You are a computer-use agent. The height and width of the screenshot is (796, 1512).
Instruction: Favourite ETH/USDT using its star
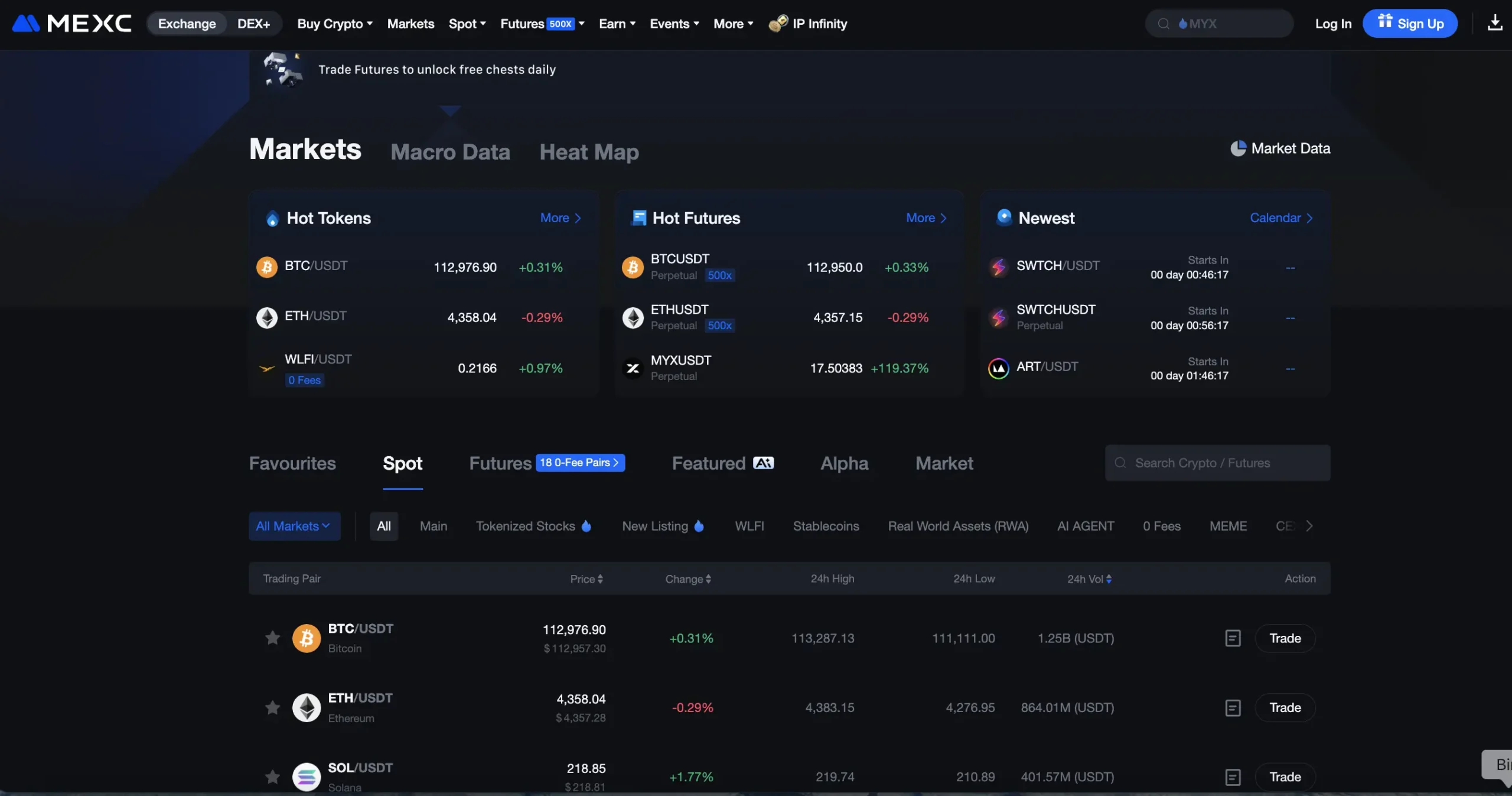tap(272, 707)
